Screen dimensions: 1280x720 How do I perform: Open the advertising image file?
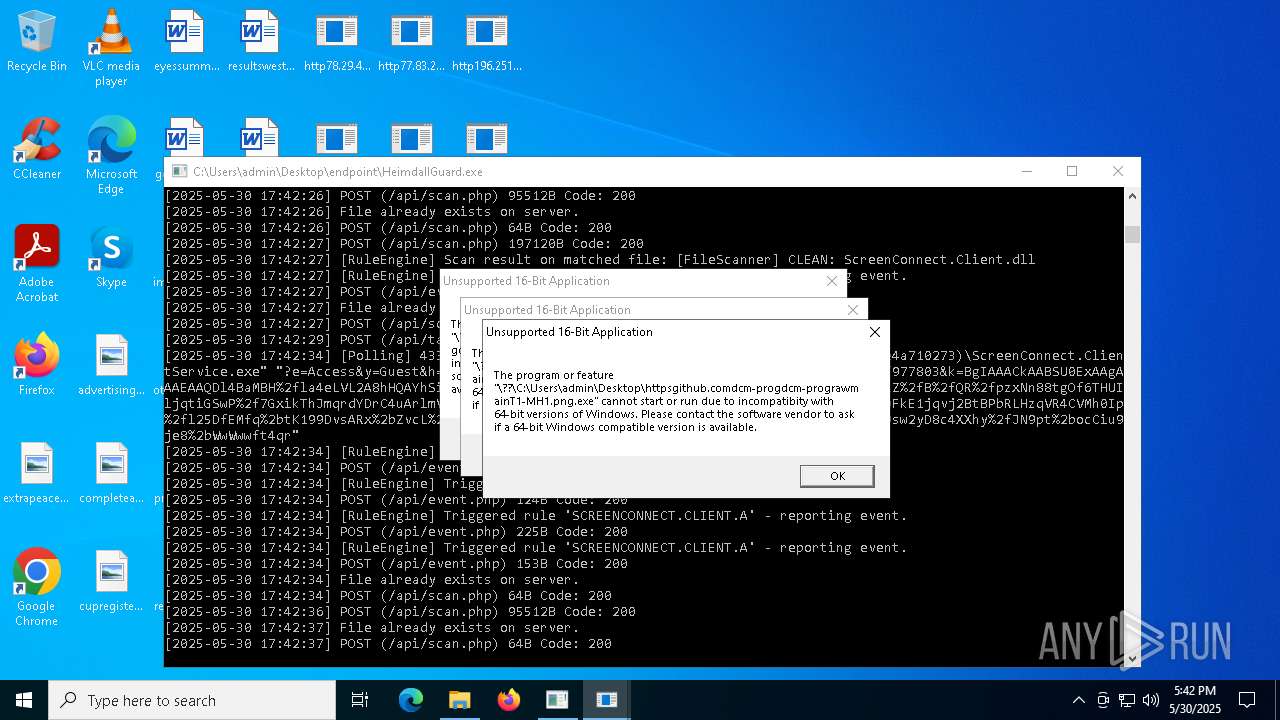(x=111, y=365)
